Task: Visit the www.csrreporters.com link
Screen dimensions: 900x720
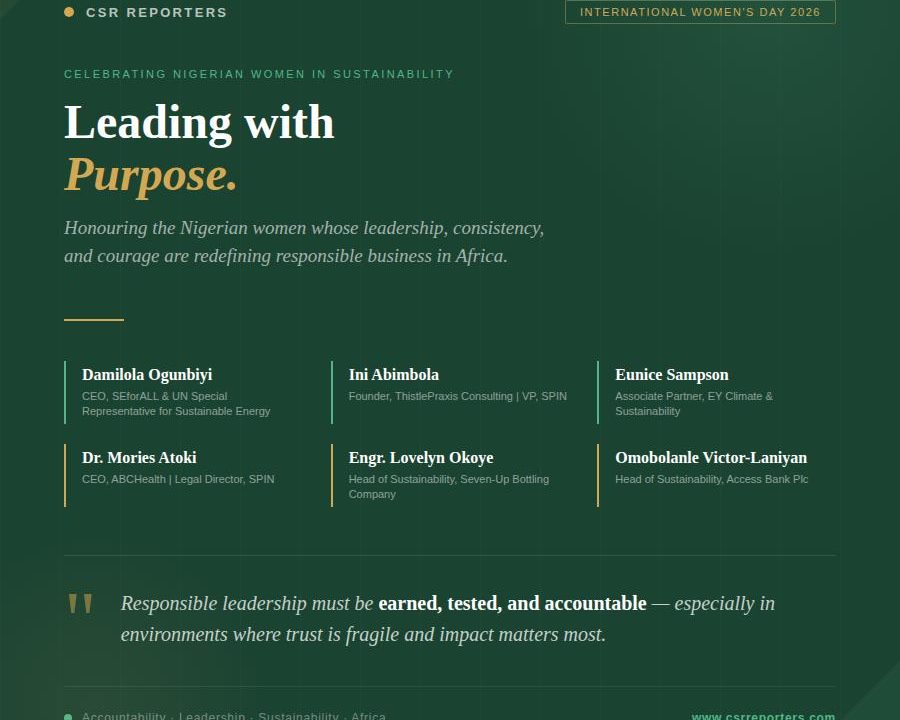Action: click(763, 716)
